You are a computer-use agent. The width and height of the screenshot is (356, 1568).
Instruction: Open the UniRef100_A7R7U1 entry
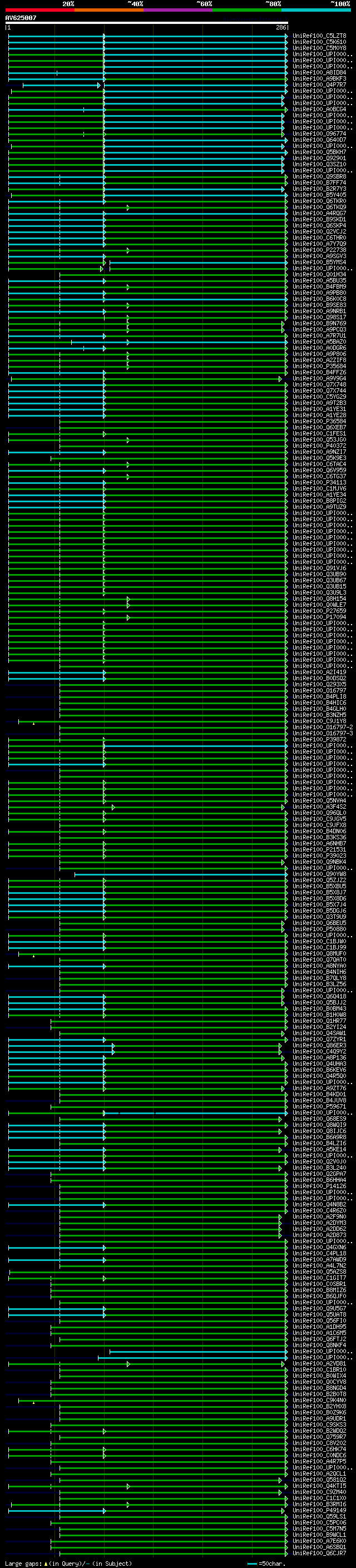319,335
